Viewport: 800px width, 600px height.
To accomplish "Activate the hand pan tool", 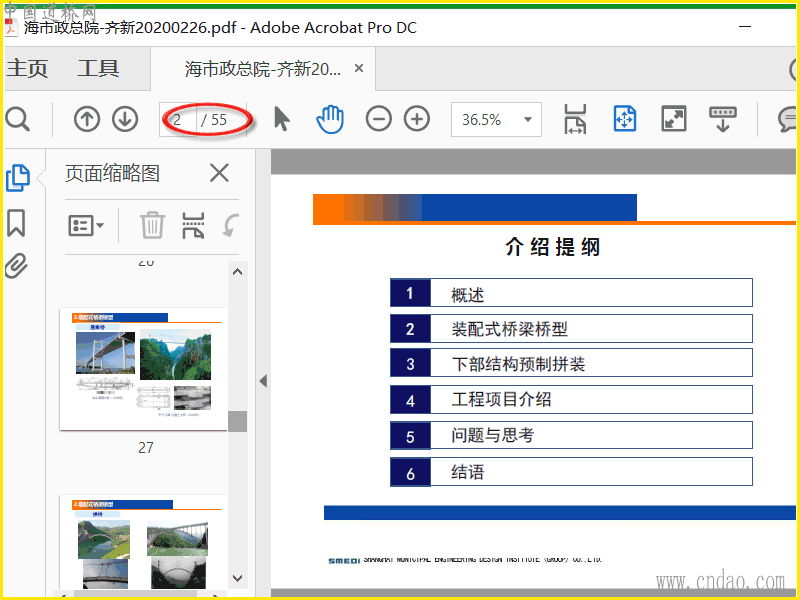I will 330,119.
